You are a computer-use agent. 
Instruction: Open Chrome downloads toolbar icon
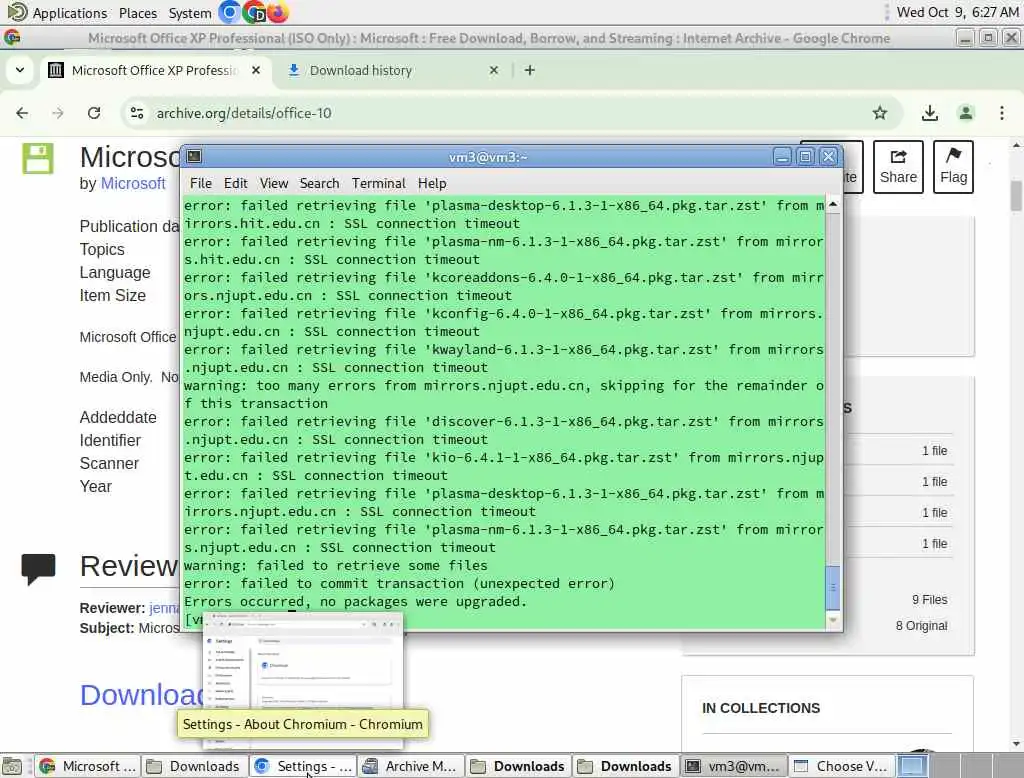[x=929, y=113]
